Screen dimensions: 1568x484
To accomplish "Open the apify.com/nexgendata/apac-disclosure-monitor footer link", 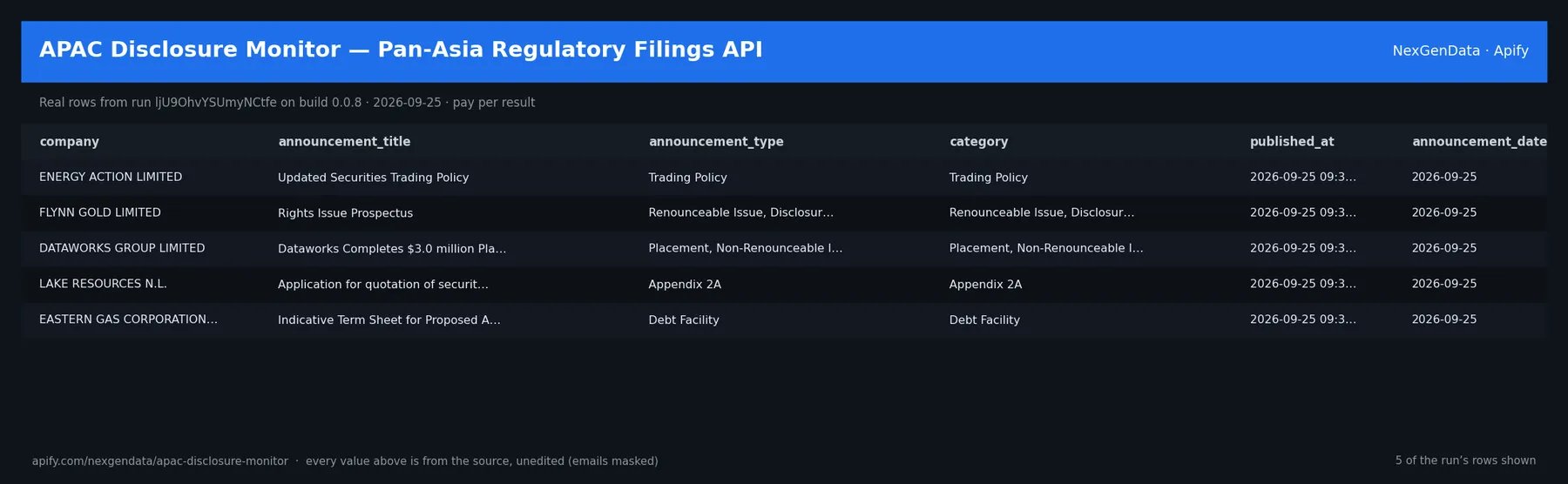I will (160, 461).
